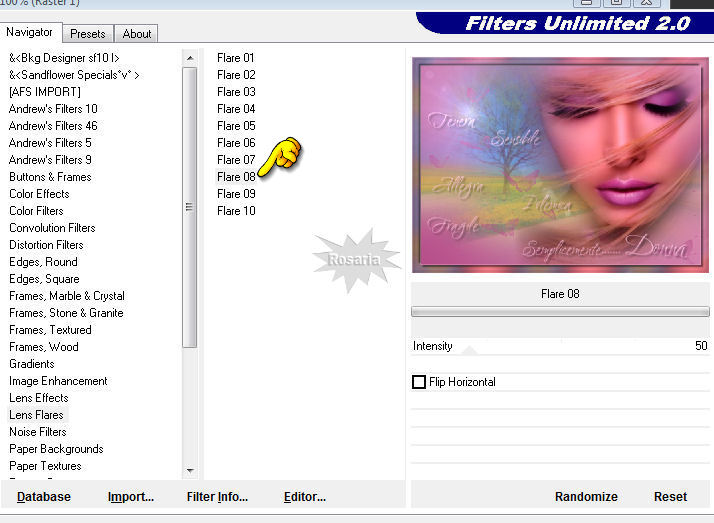Choose Andrew's Filters 46 category

pos(53,126)
